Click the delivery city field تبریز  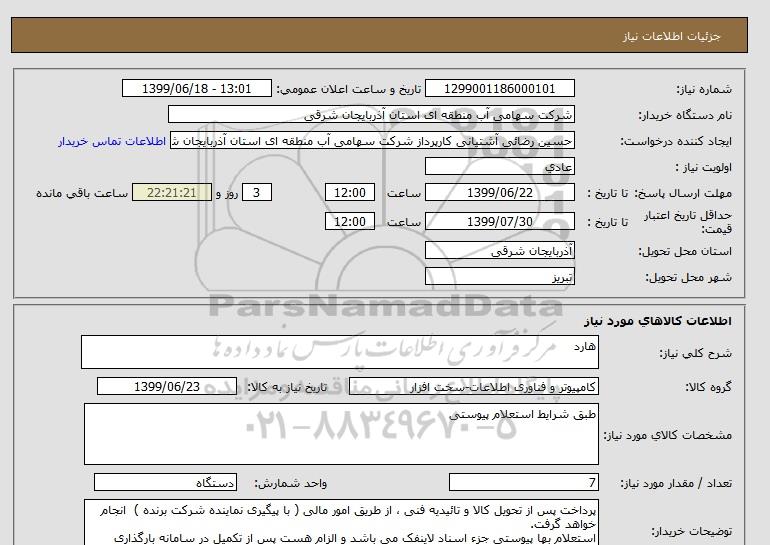tap(499, 277)
